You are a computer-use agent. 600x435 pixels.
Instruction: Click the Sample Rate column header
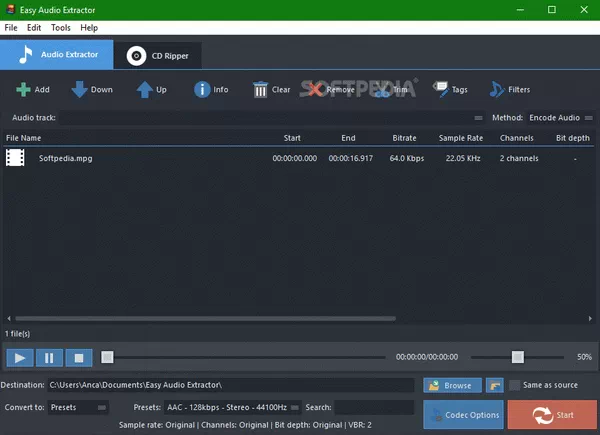461,138
